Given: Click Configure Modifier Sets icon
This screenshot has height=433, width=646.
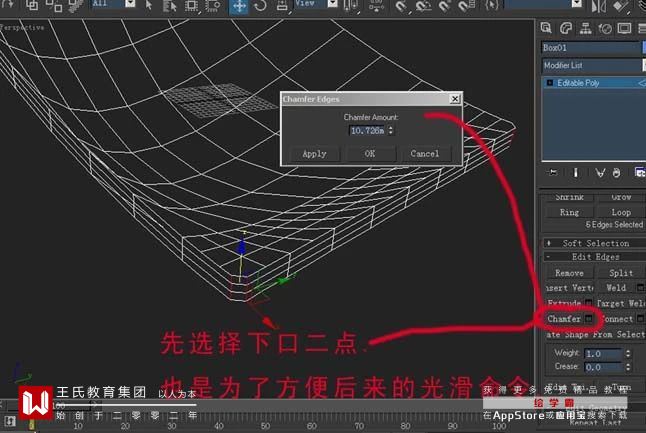Looking at the screenshot, I should (x=640, y=173).
